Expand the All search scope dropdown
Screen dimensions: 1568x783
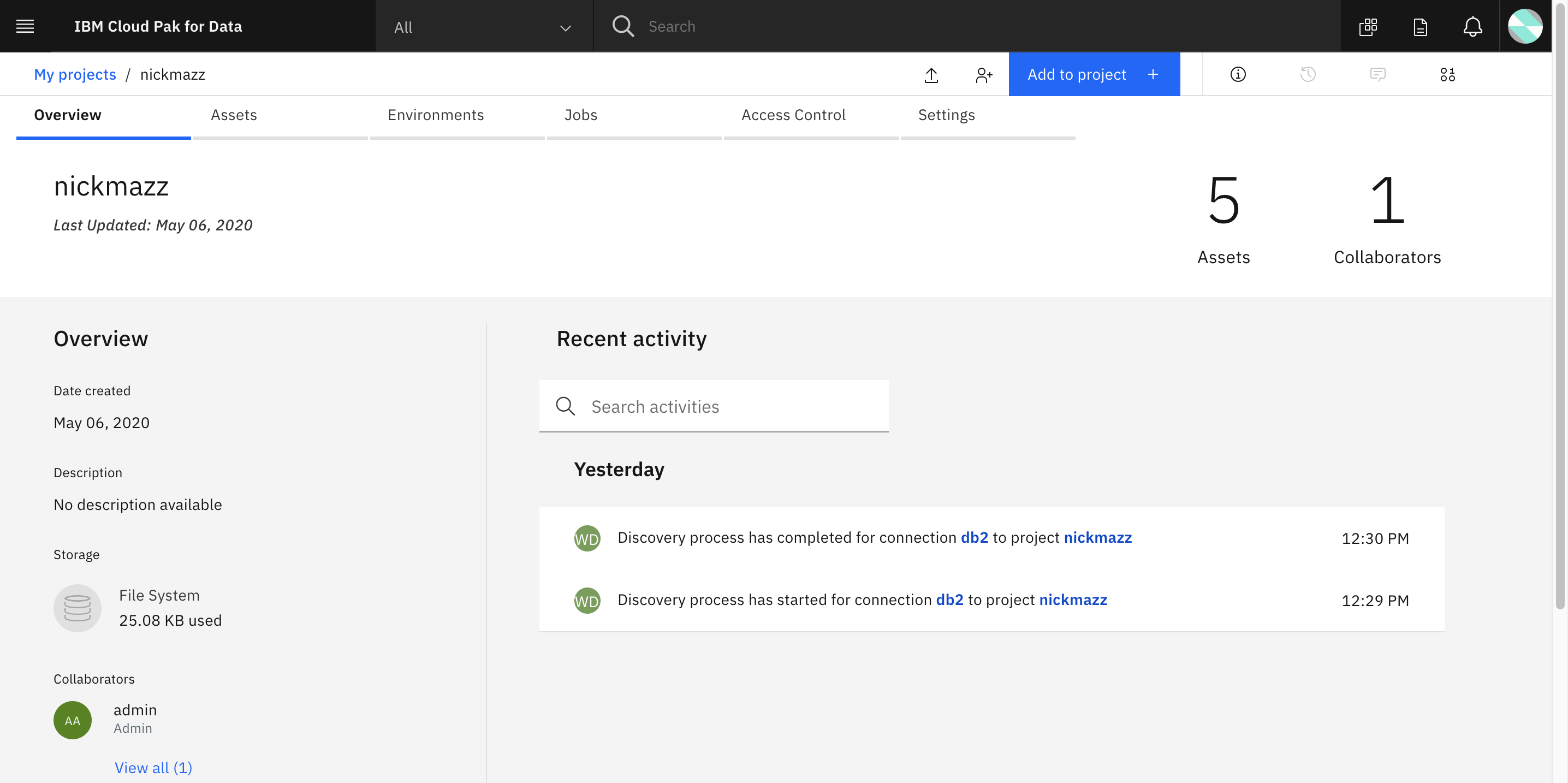coord(483,27)
